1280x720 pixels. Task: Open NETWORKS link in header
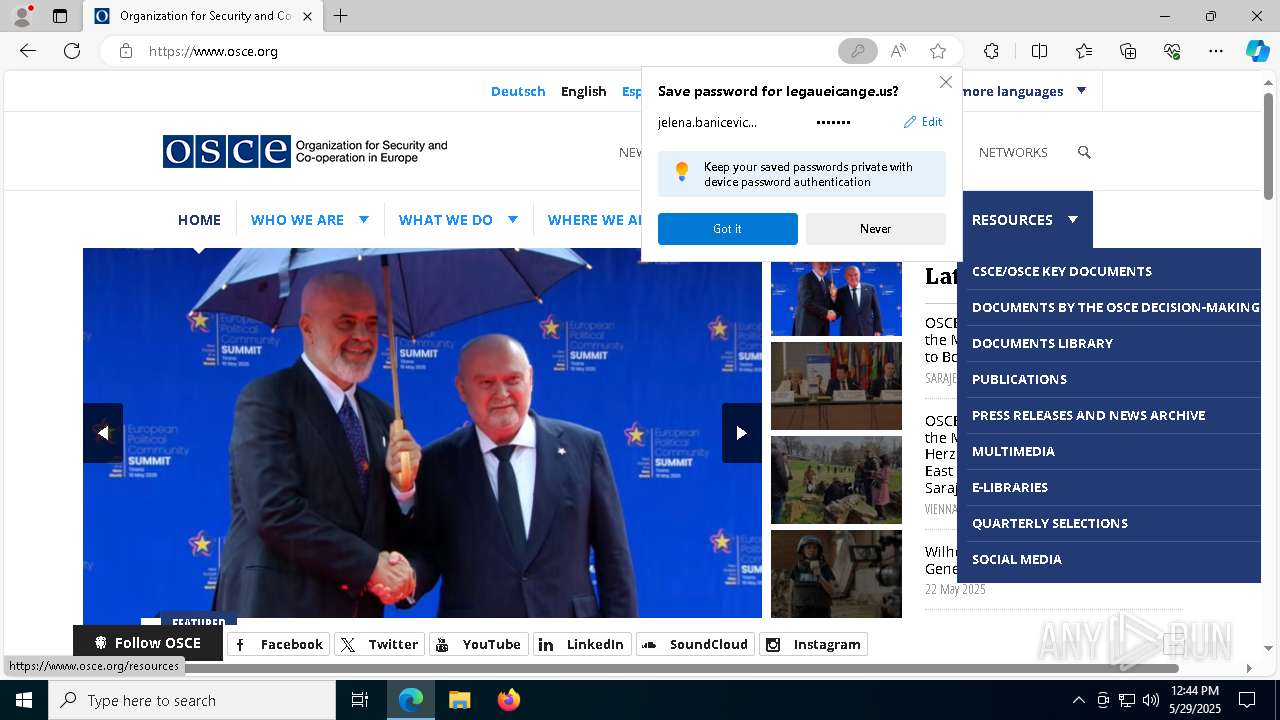tap(1013, 152)
